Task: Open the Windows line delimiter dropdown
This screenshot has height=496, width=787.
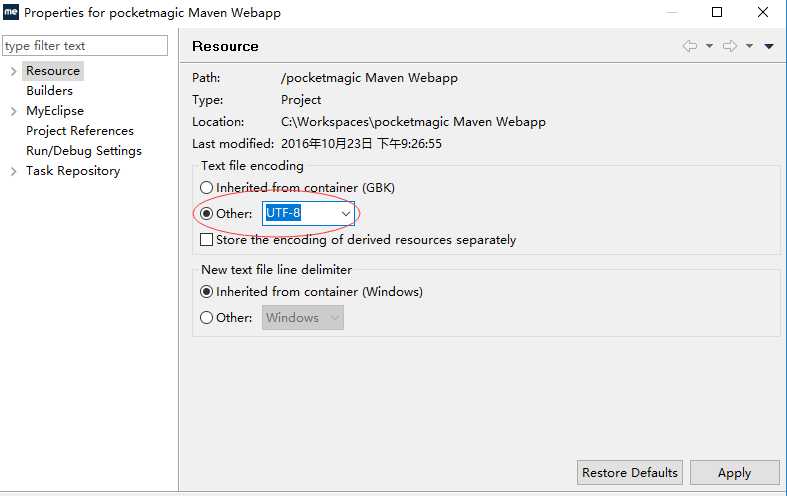Action: [x=303, y=318]
